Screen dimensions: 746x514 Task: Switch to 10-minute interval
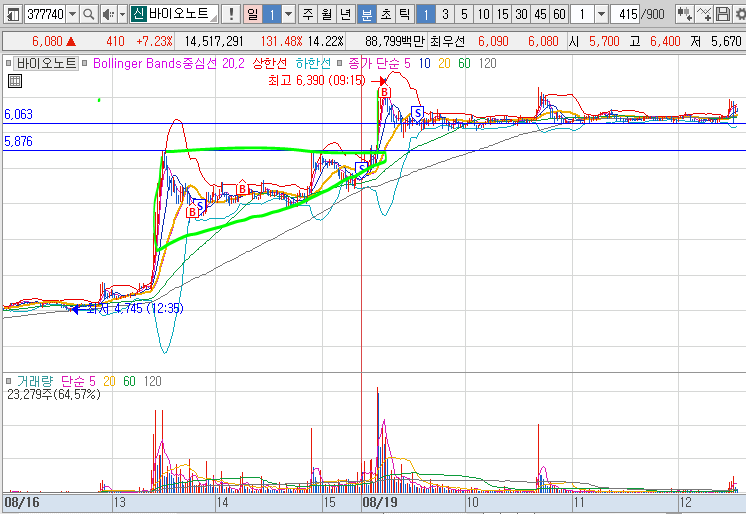(483, 14)
